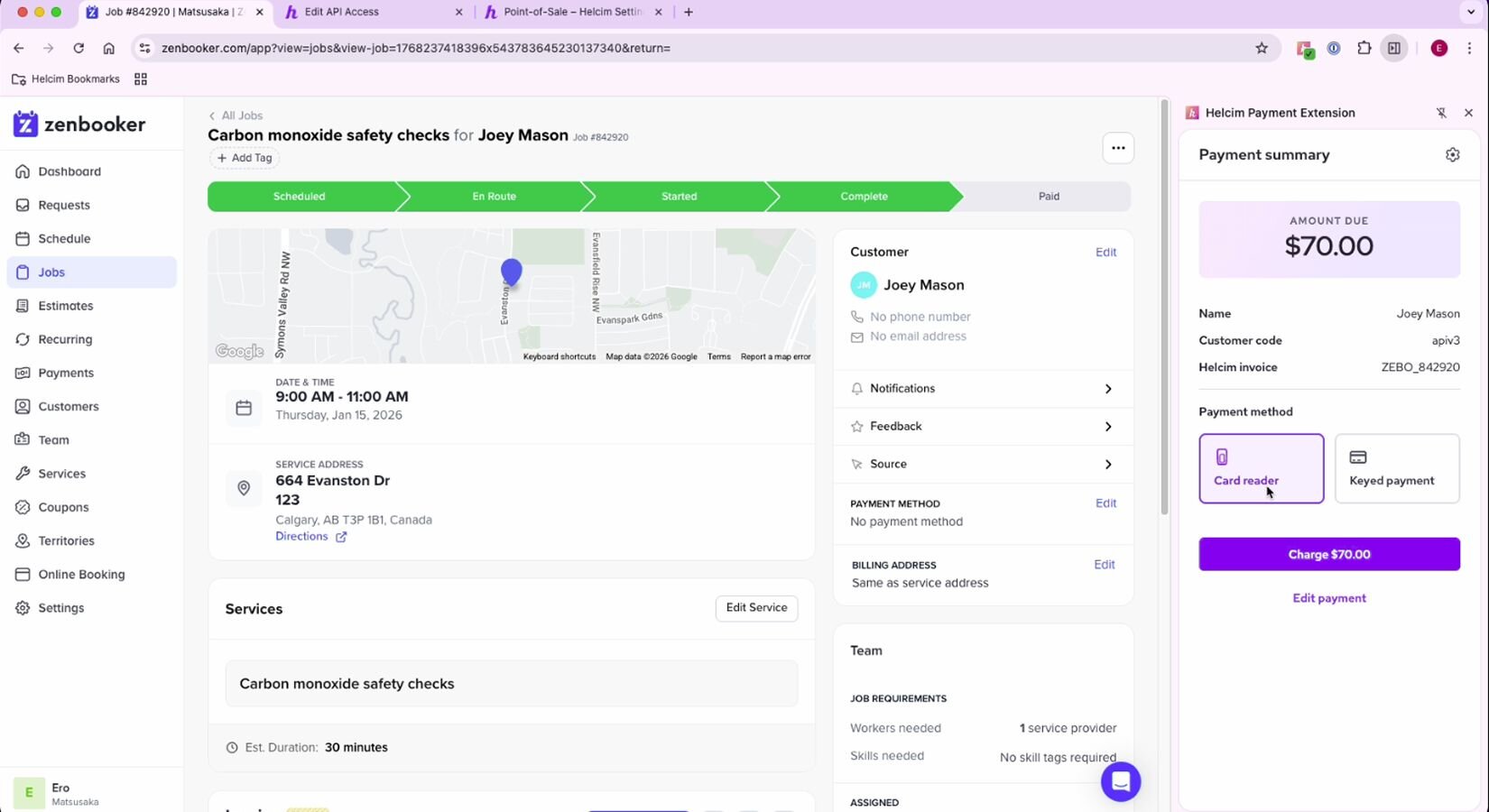Click the three-dots job options button

coord(1118,148)
